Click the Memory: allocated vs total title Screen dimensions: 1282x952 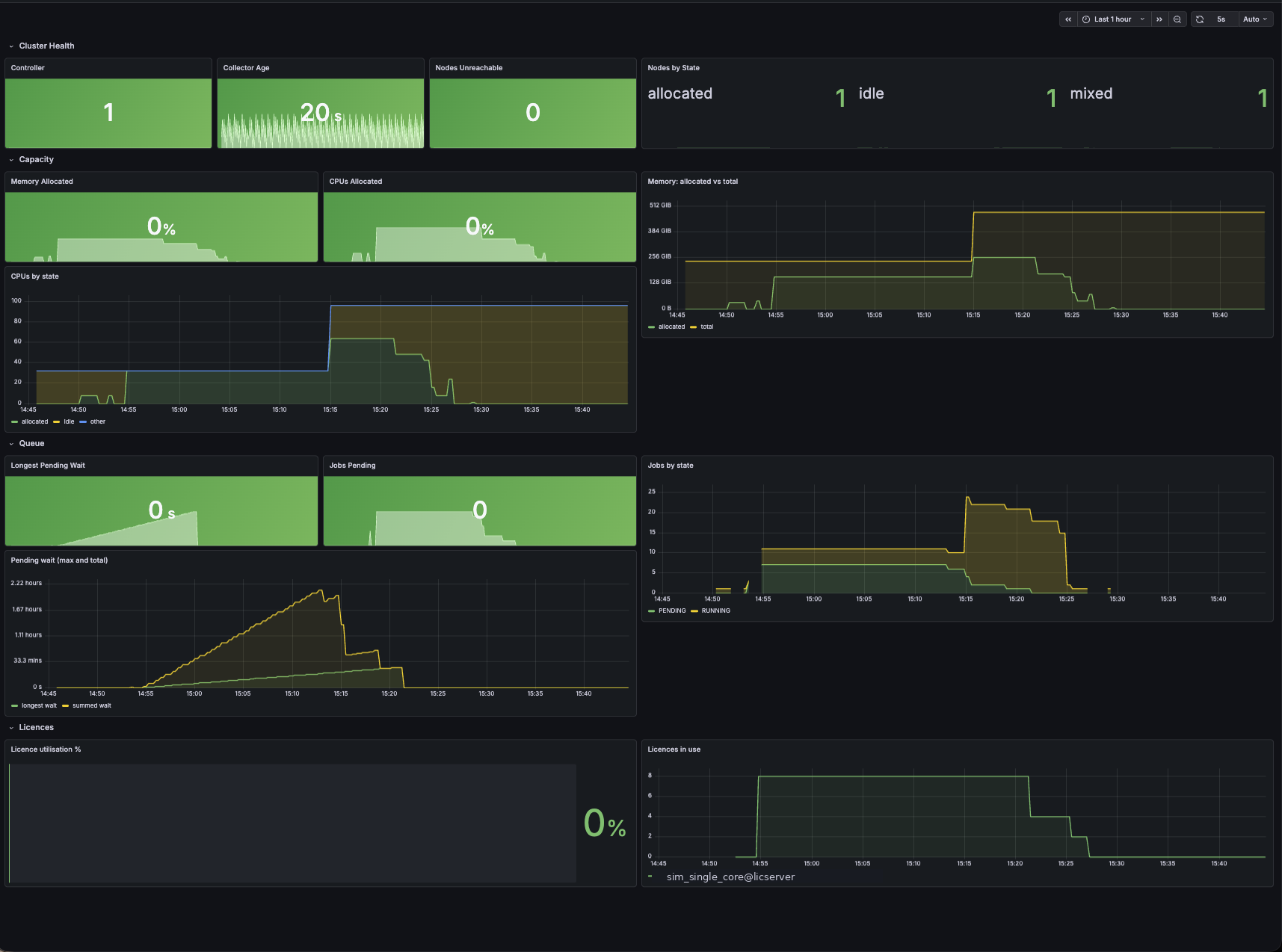click(693, 182)
